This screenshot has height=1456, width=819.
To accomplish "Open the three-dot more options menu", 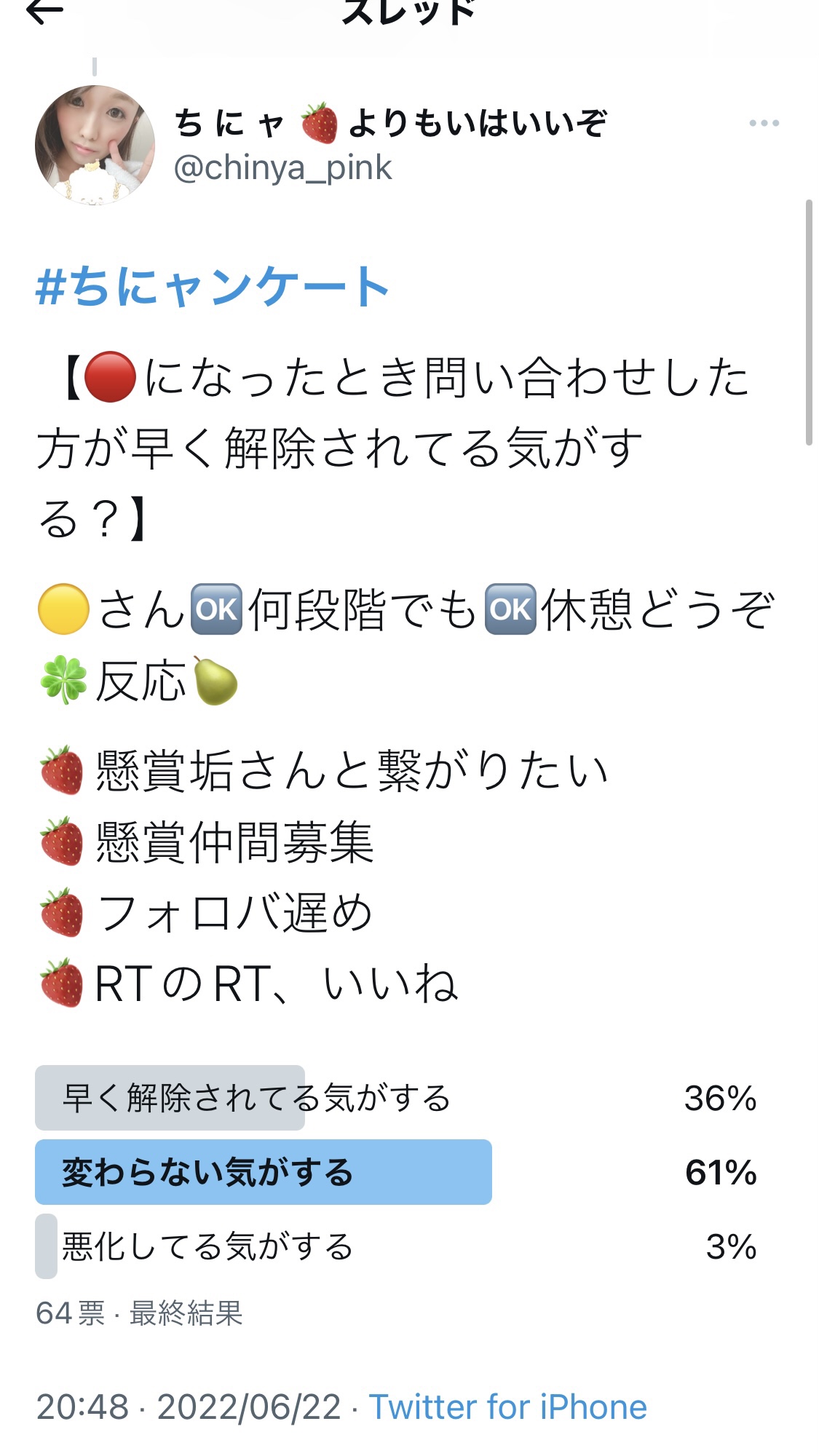I will pyautogui.click(x=764, y=124).
